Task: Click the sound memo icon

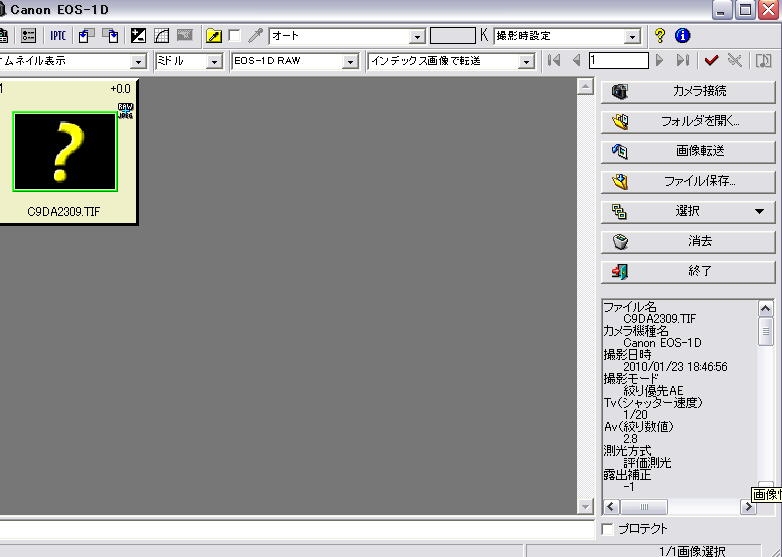Action: [764, 60]
